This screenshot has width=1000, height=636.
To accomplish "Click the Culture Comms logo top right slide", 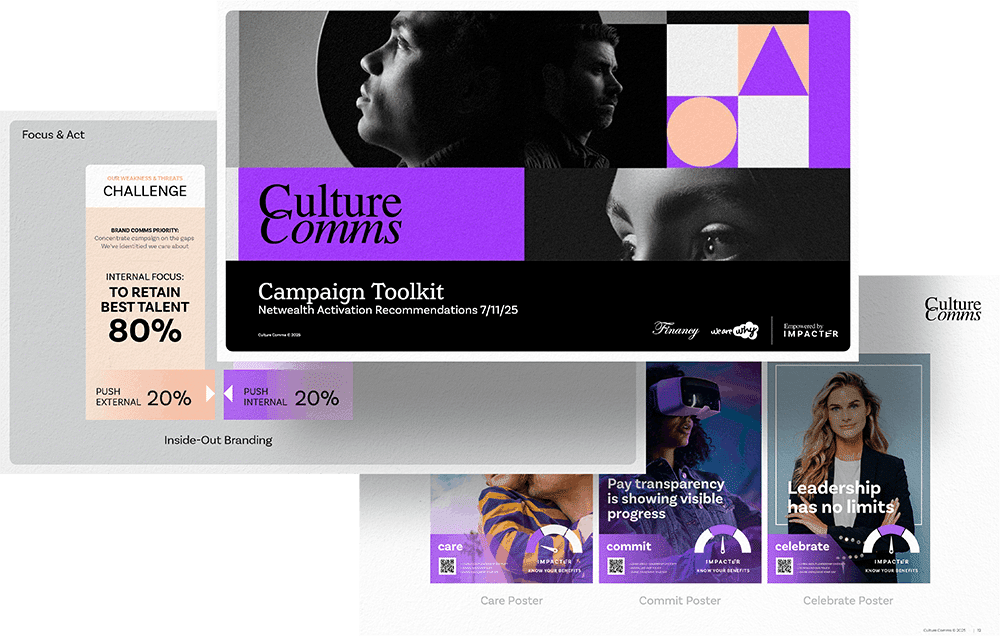I will click(953, 309).
